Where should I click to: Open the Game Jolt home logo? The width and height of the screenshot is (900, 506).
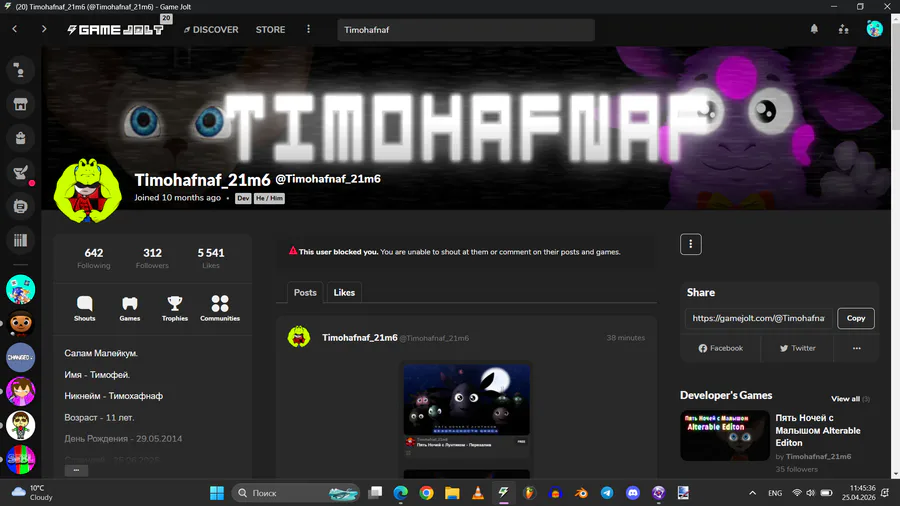tap(115, 29)
